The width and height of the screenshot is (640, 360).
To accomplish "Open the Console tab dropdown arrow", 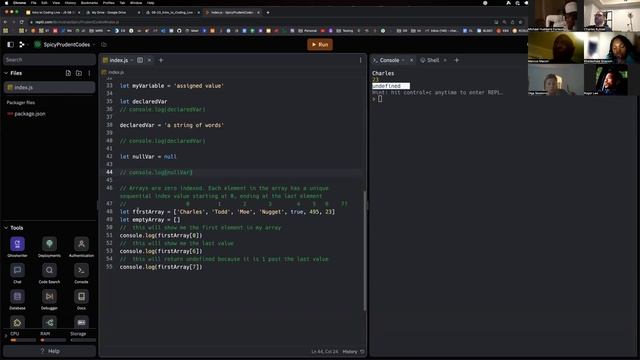I will click(x=403, y=60).
